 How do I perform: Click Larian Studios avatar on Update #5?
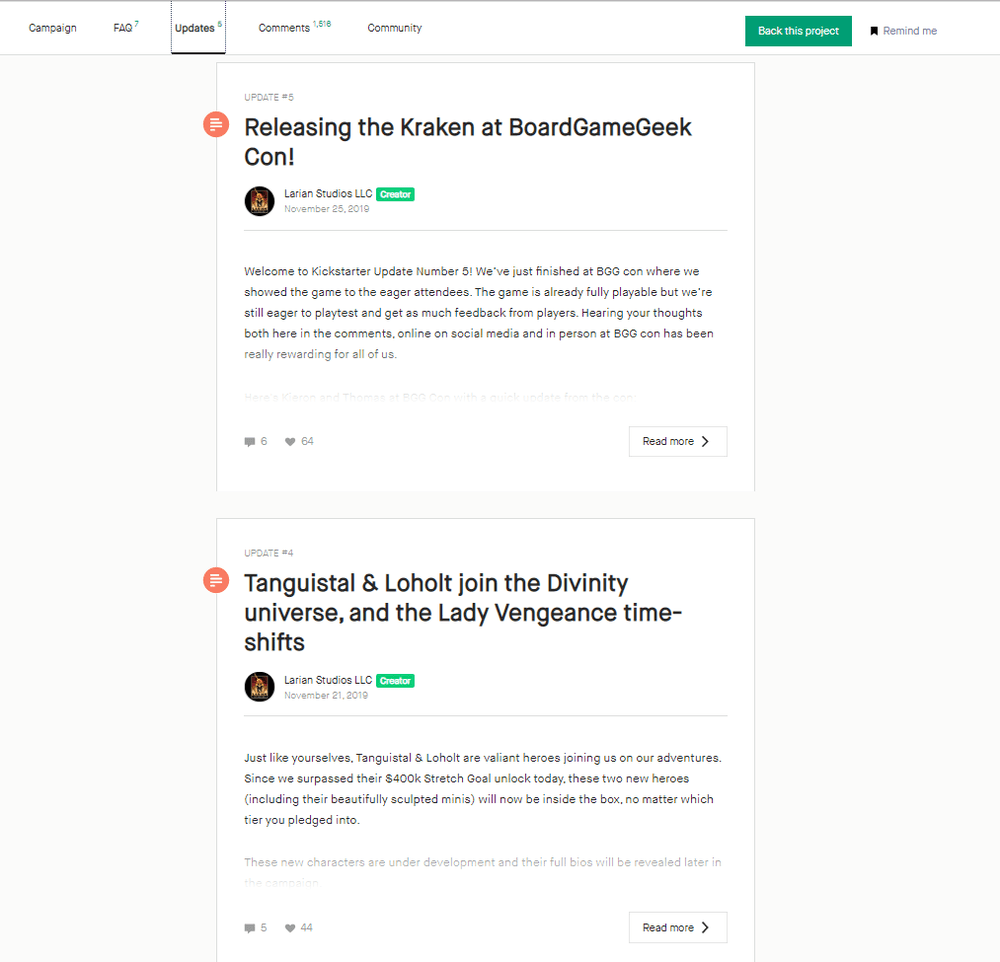tap(260, 201)
